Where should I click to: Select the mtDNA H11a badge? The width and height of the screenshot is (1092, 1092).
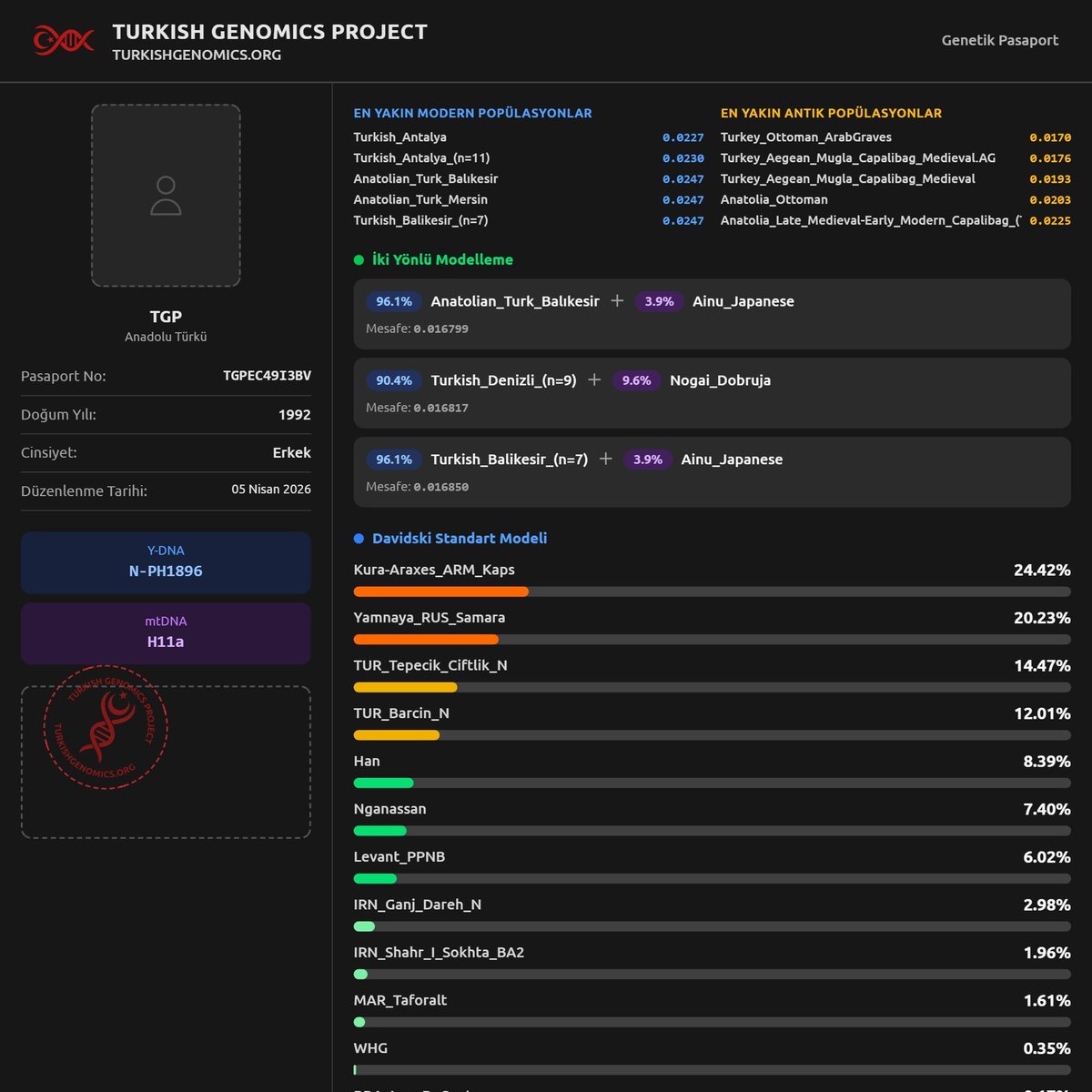click(165, 632)
